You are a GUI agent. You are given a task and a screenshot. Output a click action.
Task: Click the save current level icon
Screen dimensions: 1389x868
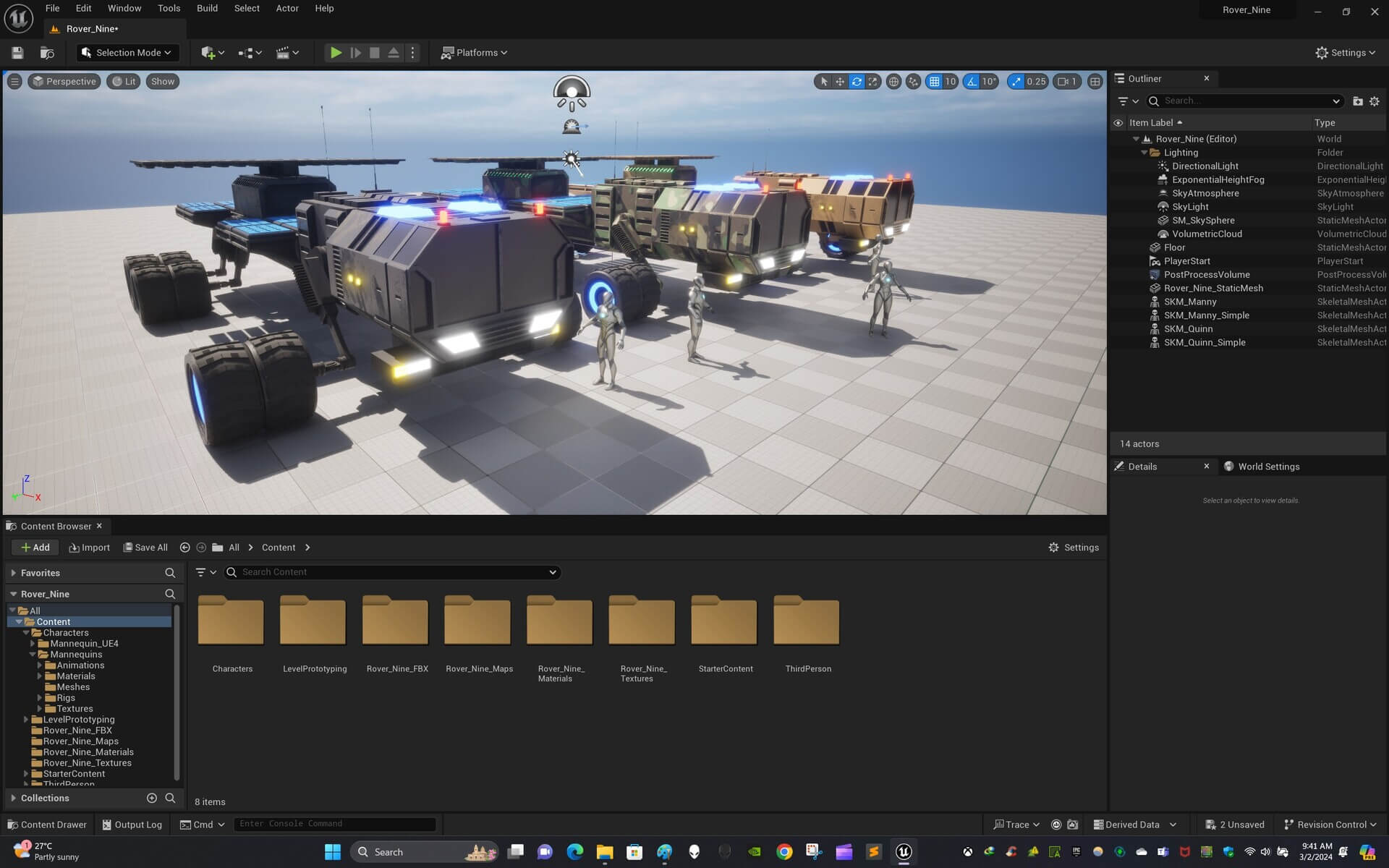(17, 53)
